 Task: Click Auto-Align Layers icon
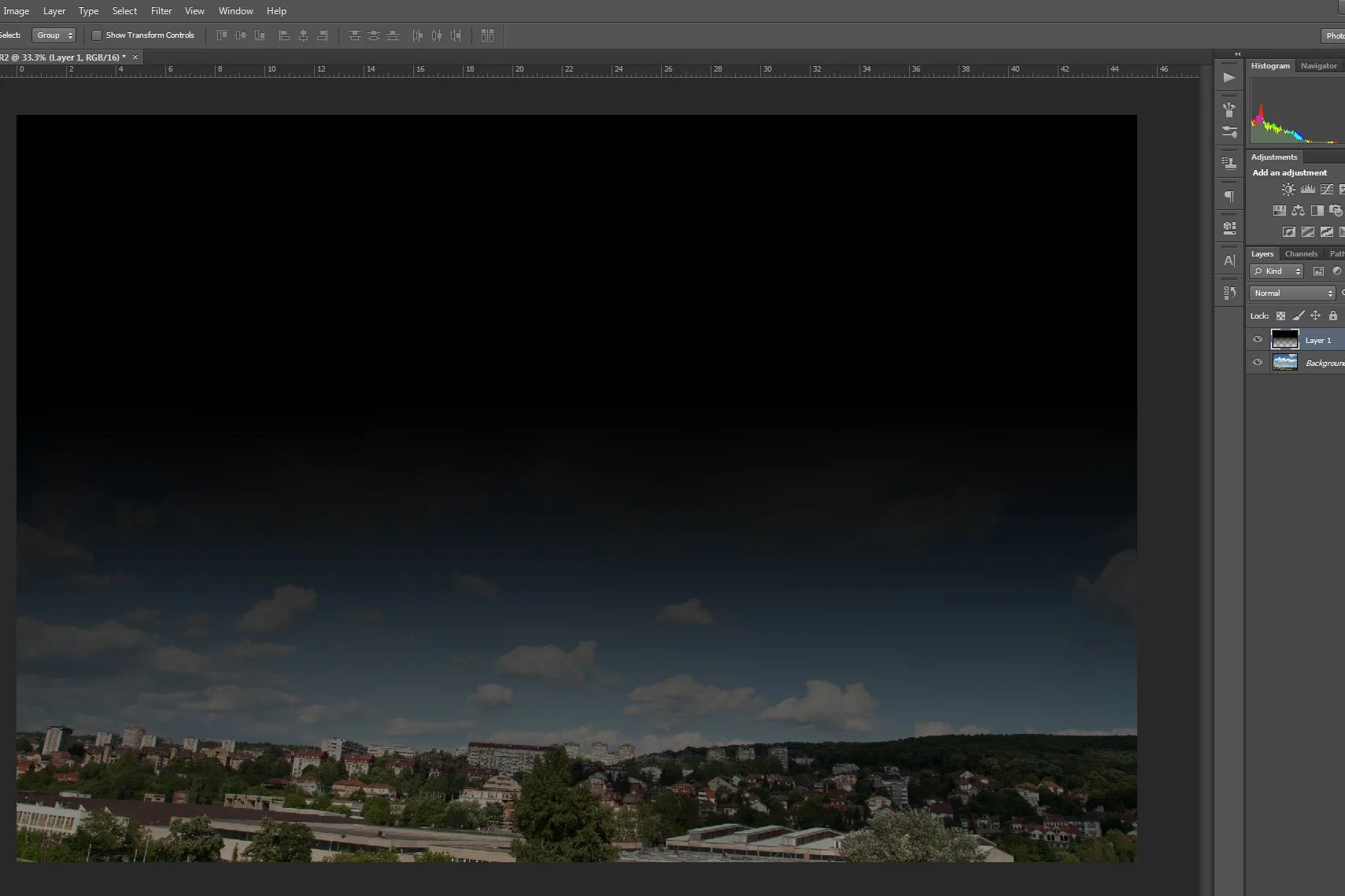point(487,35)
